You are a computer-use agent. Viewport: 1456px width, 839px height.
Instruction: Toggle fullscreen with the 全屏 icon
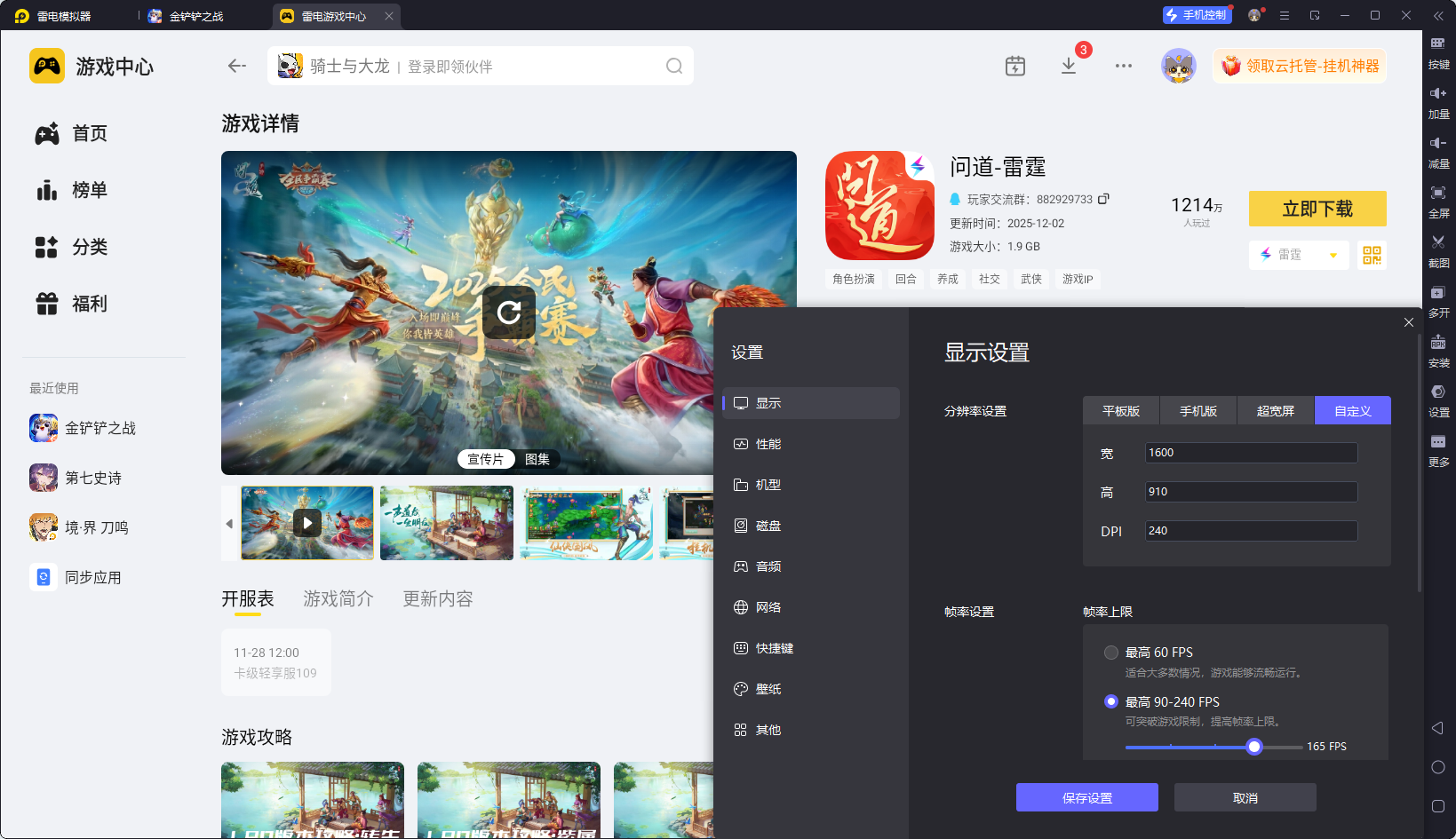tap(1438, 193)
